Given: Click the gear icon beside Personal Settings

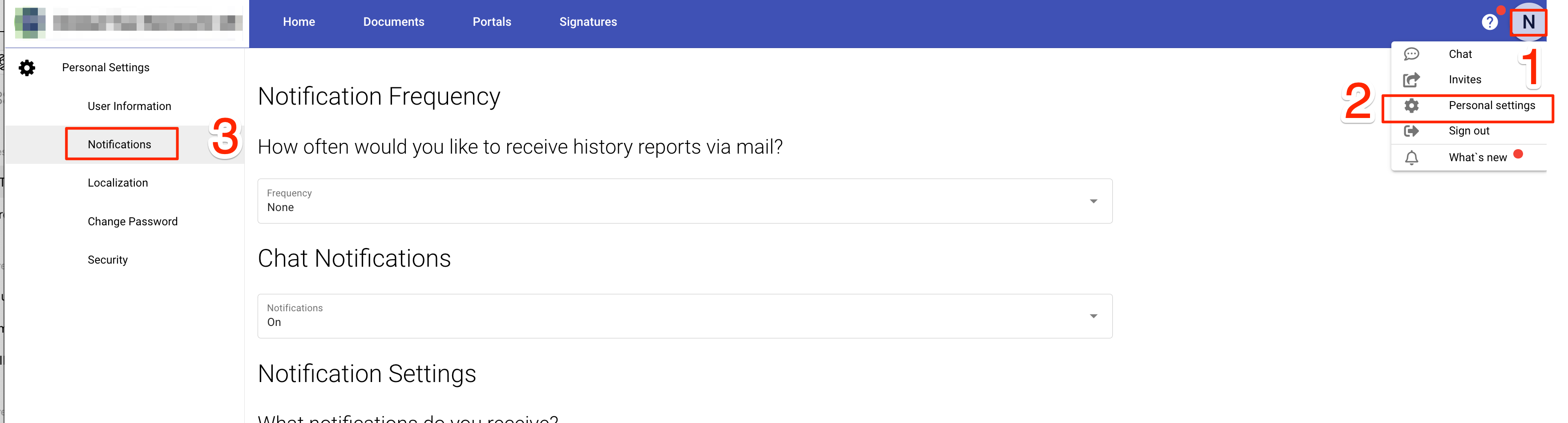Looking at the screenshot, I should click(x=27, y=68).
